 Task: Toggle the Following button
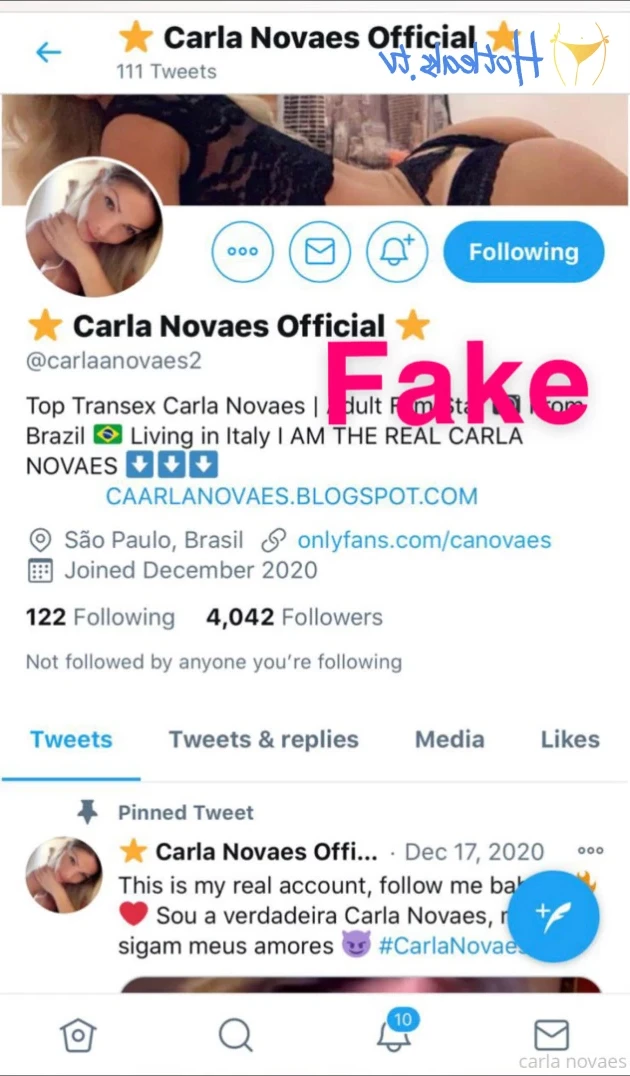524,252
